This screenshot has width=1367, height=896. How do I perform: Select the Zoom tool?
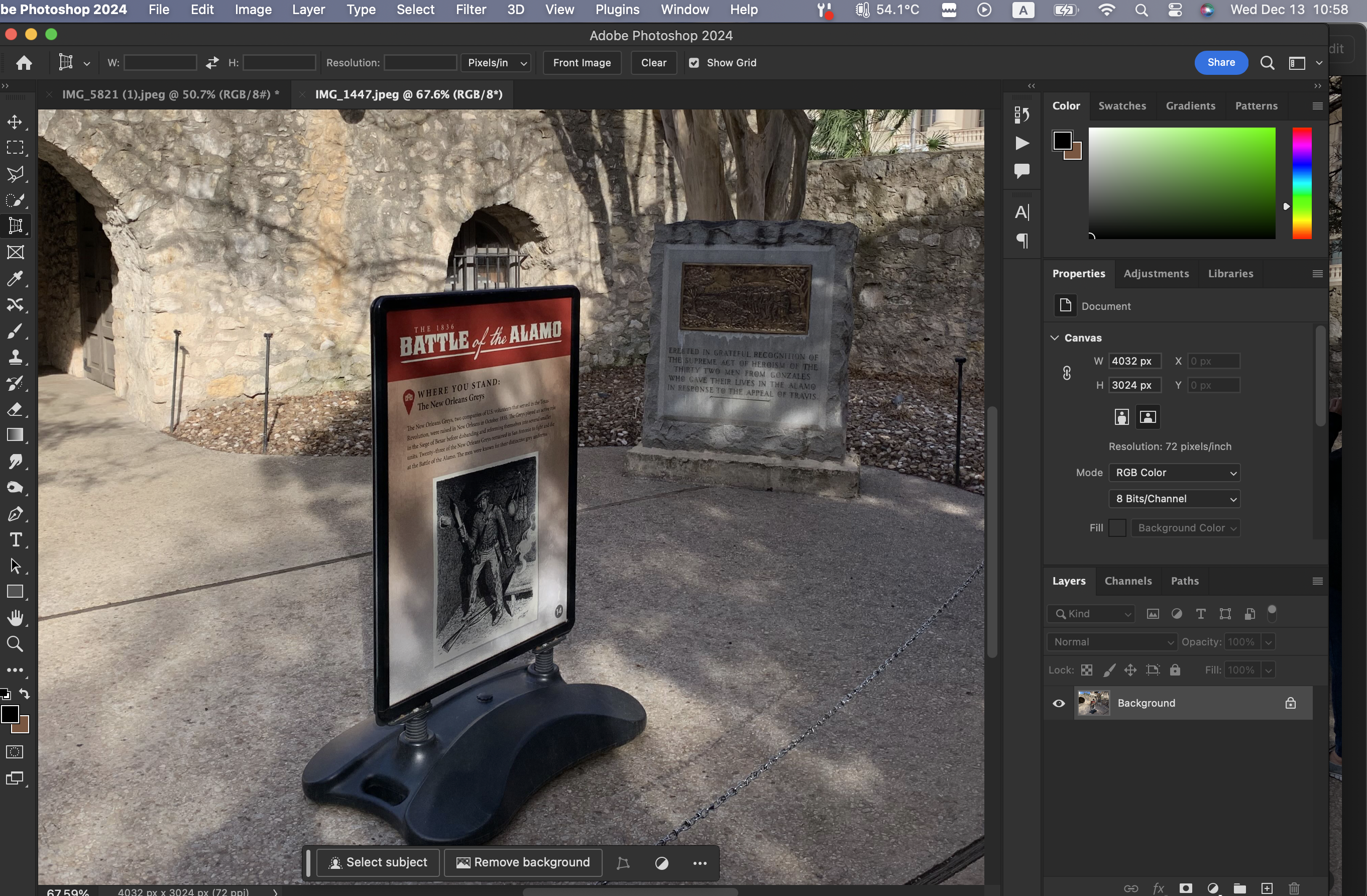tap(15, 644)
